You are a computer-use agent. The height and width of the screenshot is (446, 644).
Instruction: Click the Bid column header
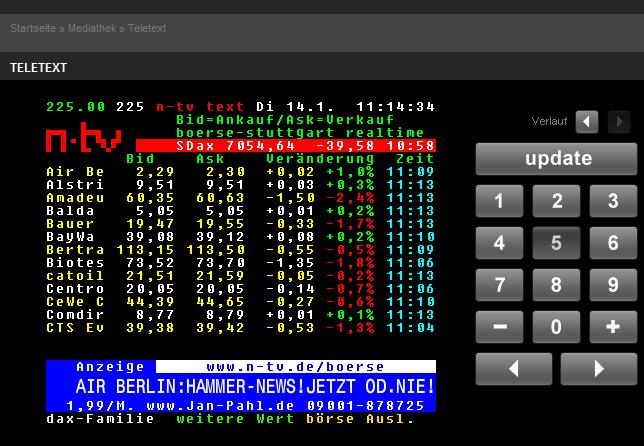pyautogui.click(x=140, y=159)
